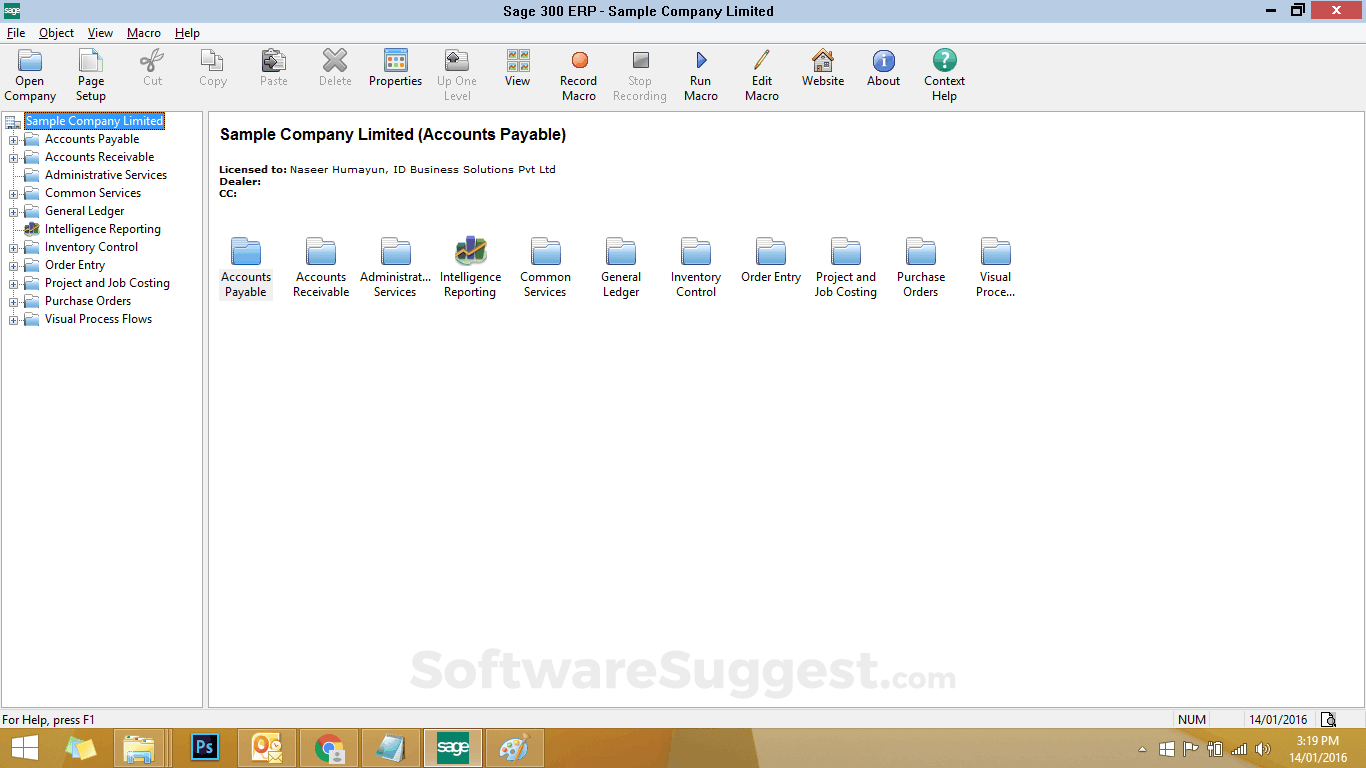Open the View menu in menu bar
The image size is (1366, 768).
(x=100, y=33)
